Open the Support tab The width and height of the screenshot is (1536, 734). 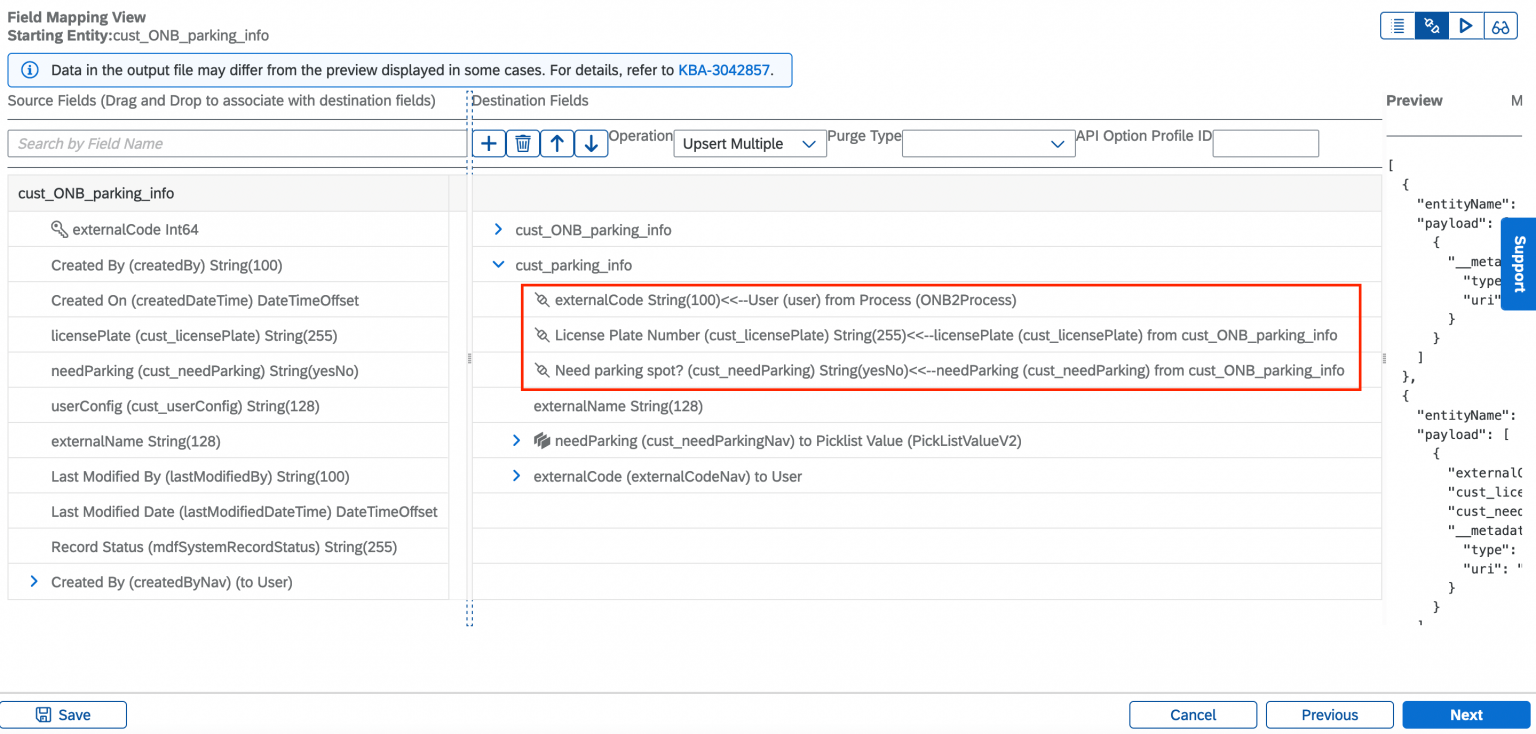point(1522,263)
